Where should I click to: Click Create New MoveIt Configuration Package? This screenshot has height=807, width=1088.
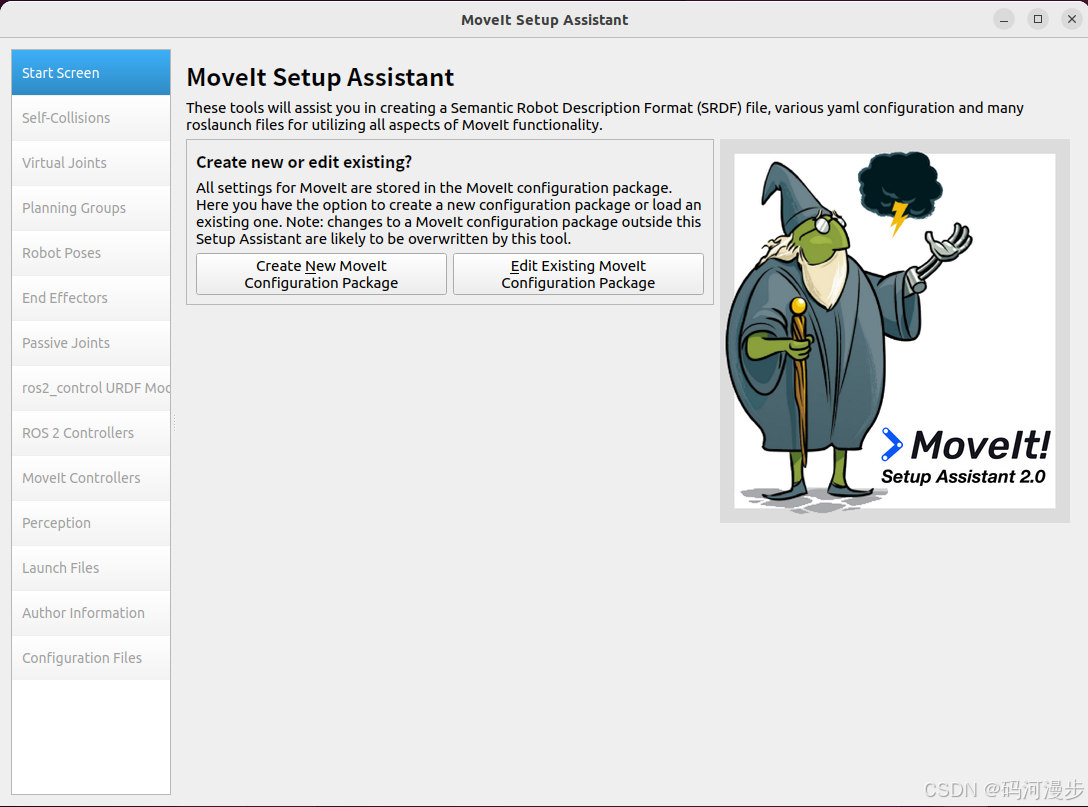[321, 274]
